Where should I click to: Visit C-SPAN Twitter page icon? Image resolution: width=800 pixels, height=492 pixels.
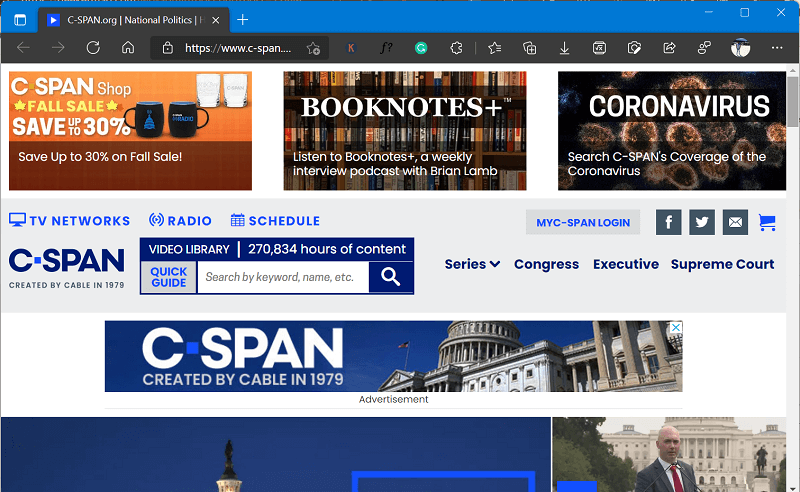(702, 222)
